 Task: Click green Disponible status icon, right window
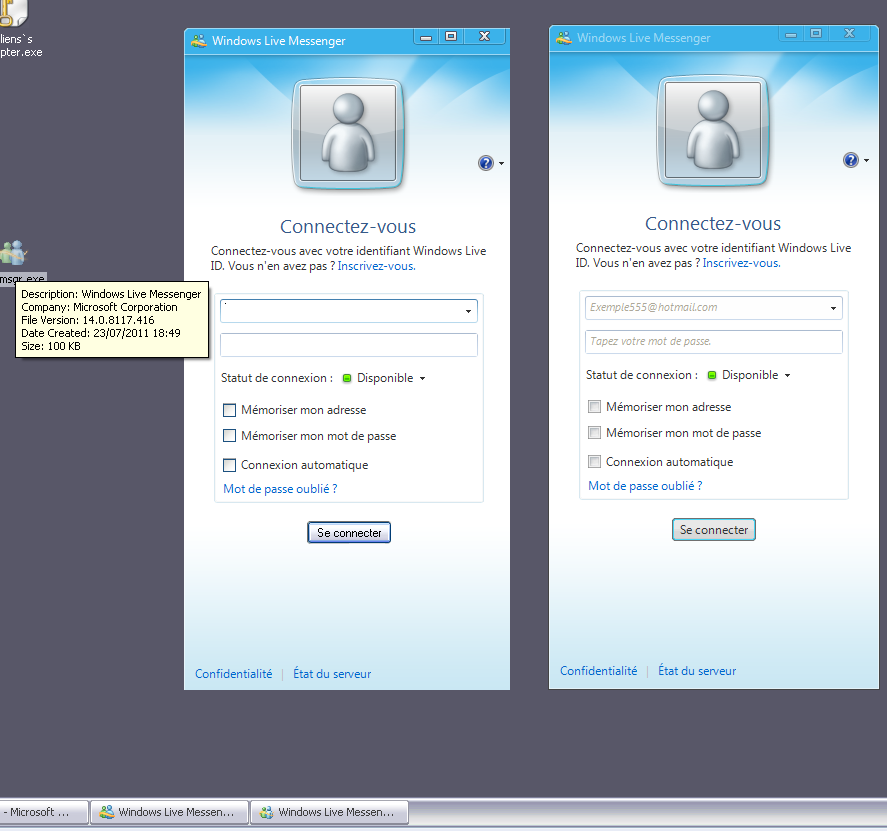pos(712,375)
